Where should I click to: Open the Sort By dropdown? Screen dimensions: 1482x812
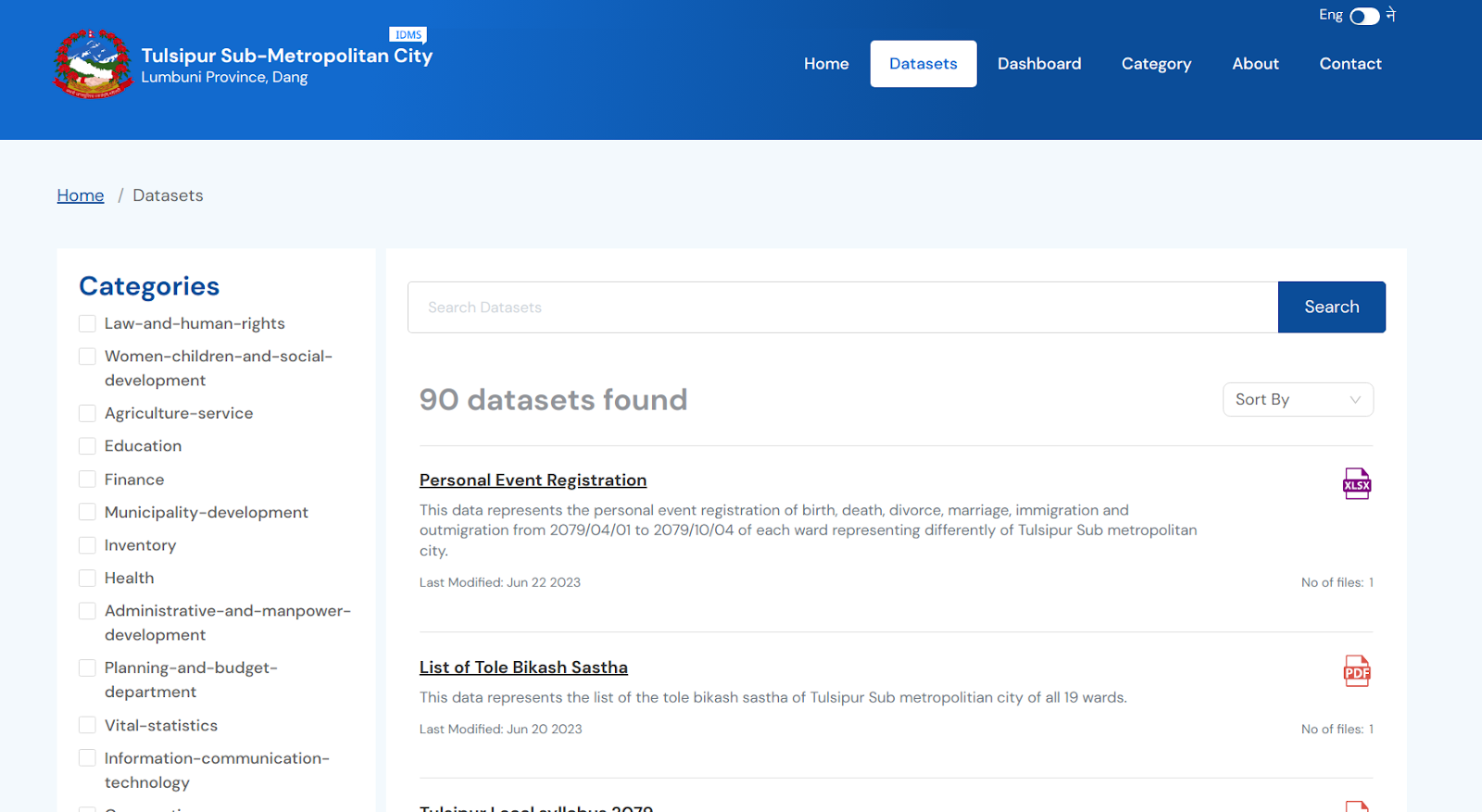point(1298,400)
